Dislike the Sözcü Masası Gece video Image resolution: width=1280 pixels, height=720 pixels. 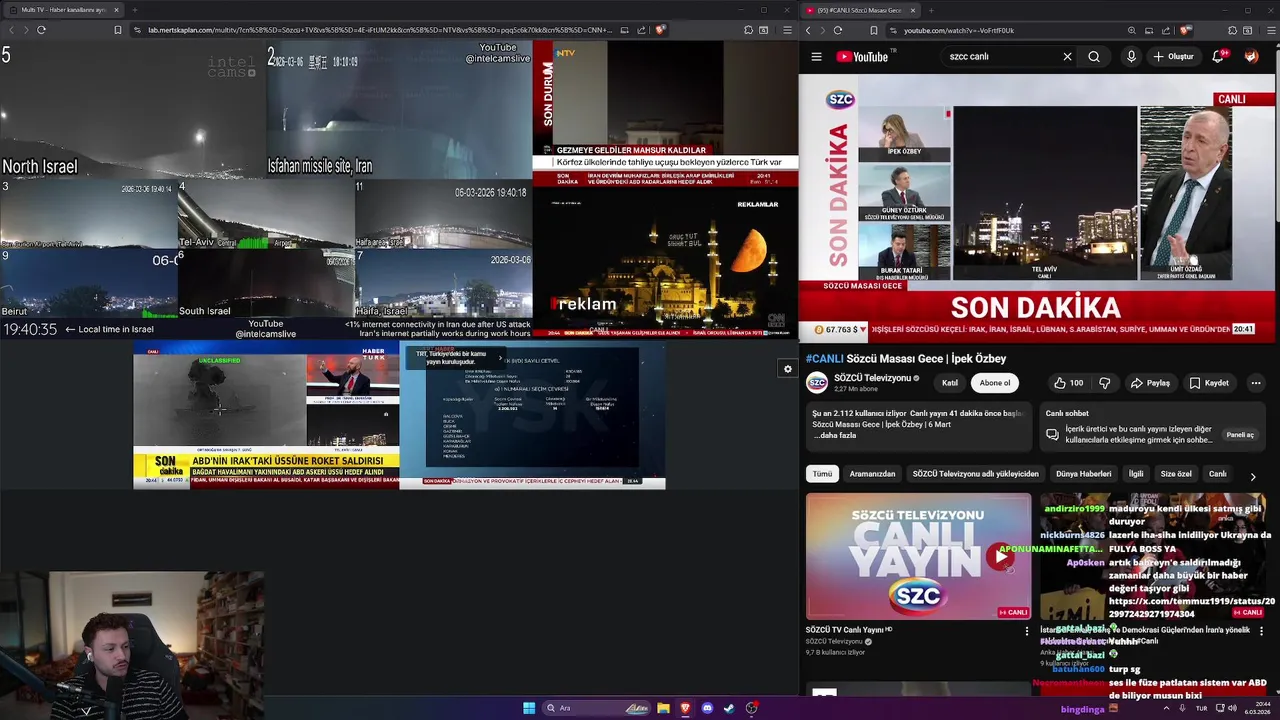[x=1105, y=383]
